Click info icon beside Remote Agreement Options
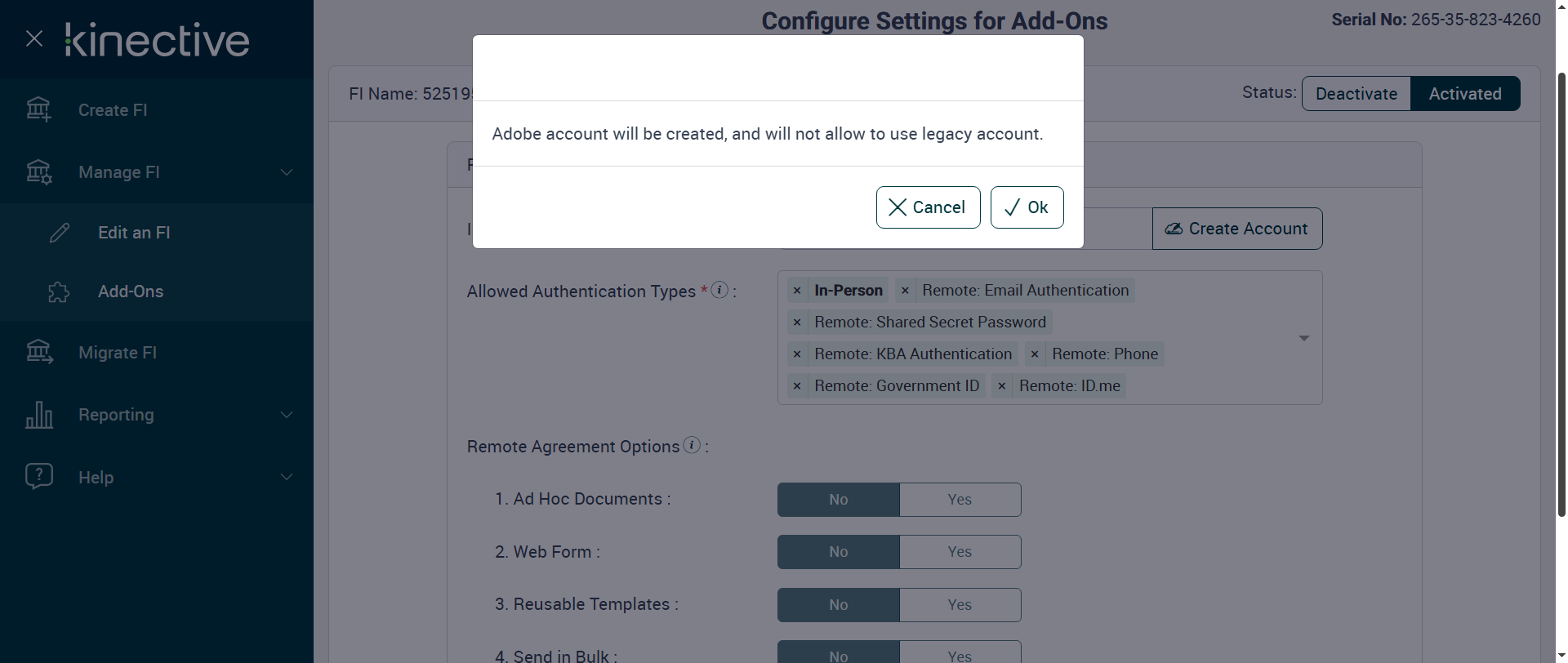 pyautogui.click(x=692, y=445)
